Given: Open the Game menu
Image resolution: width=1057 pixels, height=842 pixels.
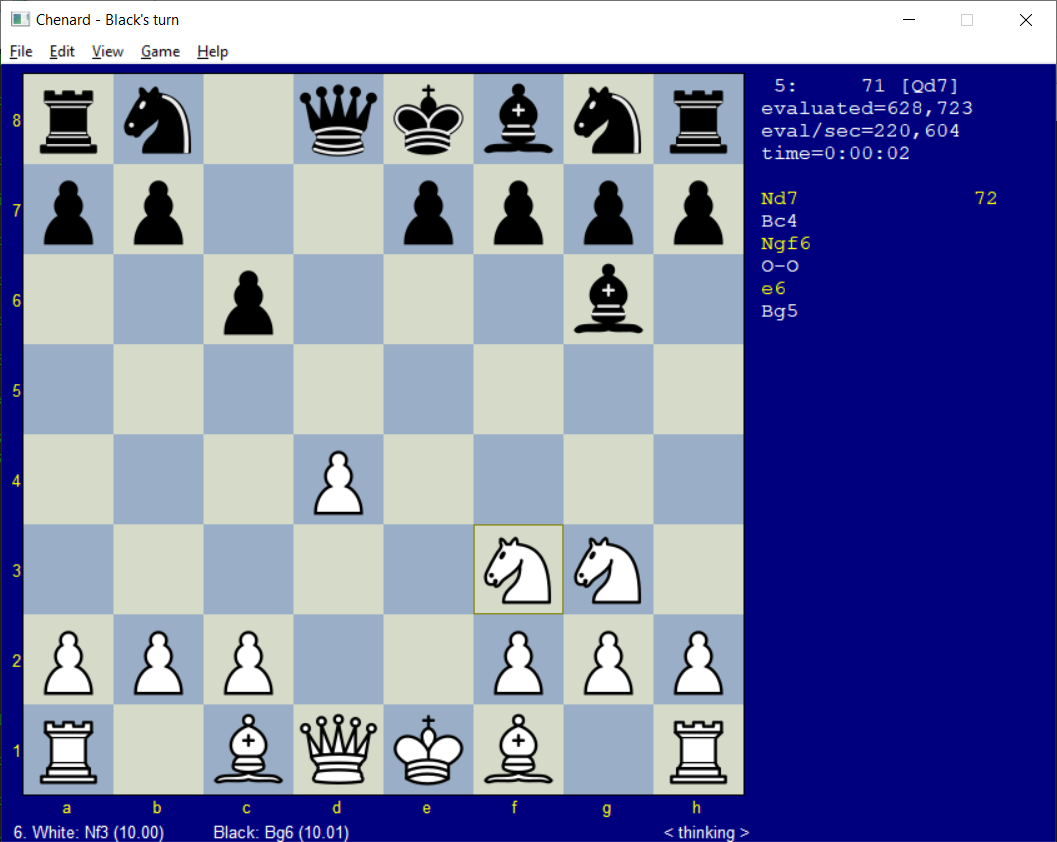Looking at the screenshot, I should click(160, 51).
